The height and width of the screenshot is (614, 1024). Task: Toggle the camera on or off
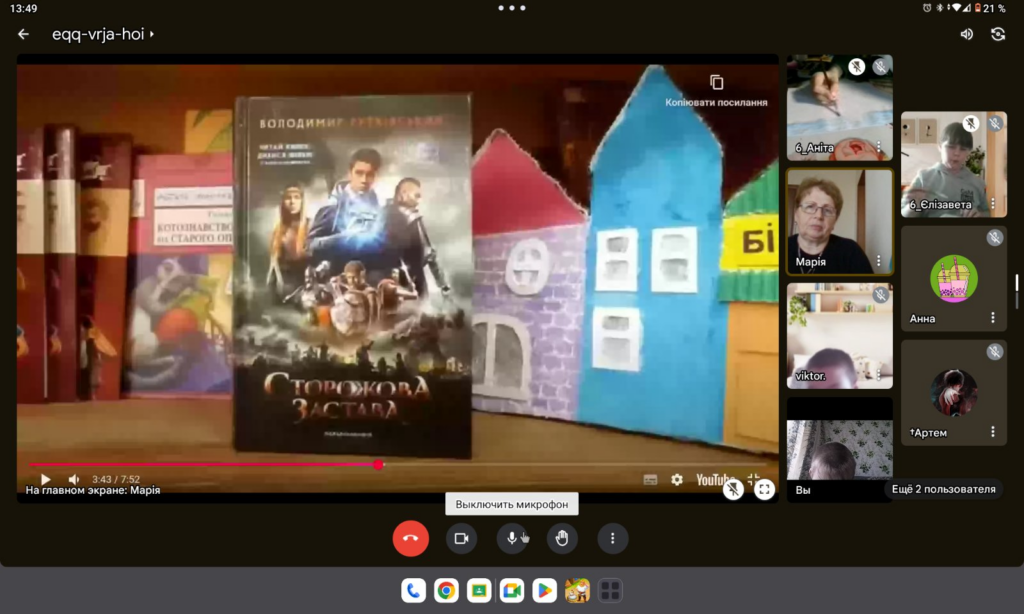coord(461,538)
